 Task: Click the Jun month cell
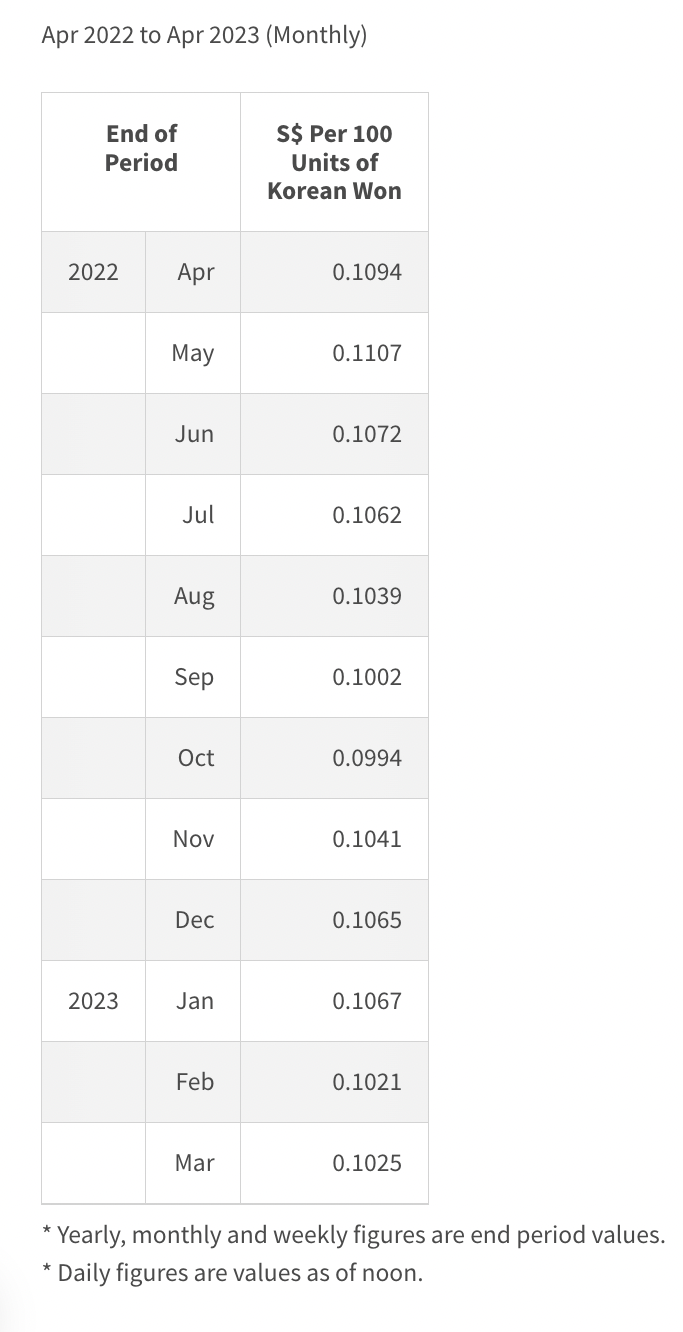pyautogui.click(x=194, y=434)
